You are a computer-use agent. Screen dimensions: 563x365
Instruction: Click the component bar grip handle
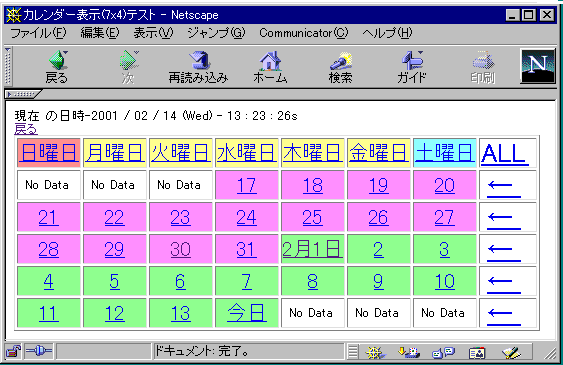(353, 352)
